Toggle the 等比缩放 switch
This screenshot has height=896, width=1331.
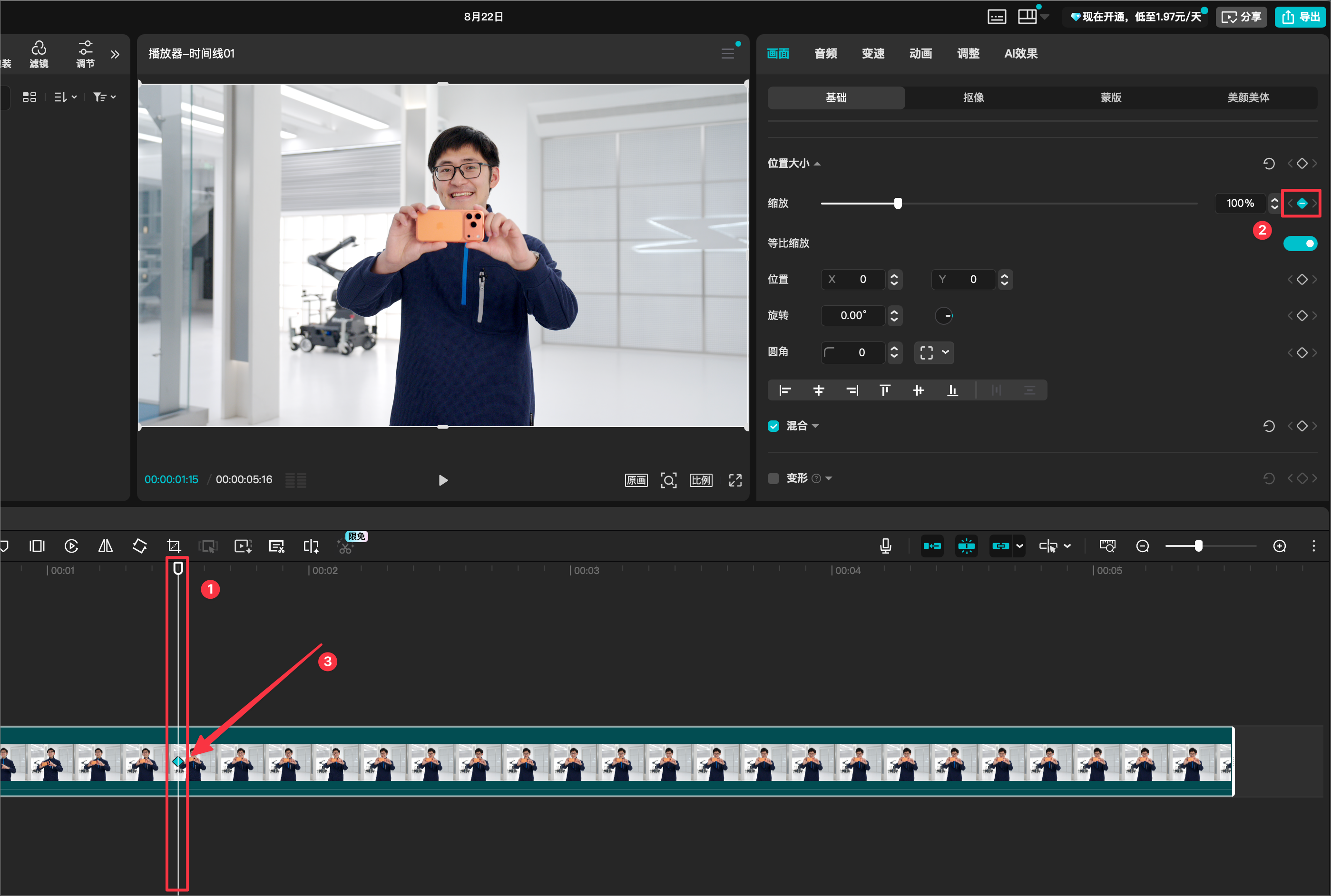[1300, 243]
